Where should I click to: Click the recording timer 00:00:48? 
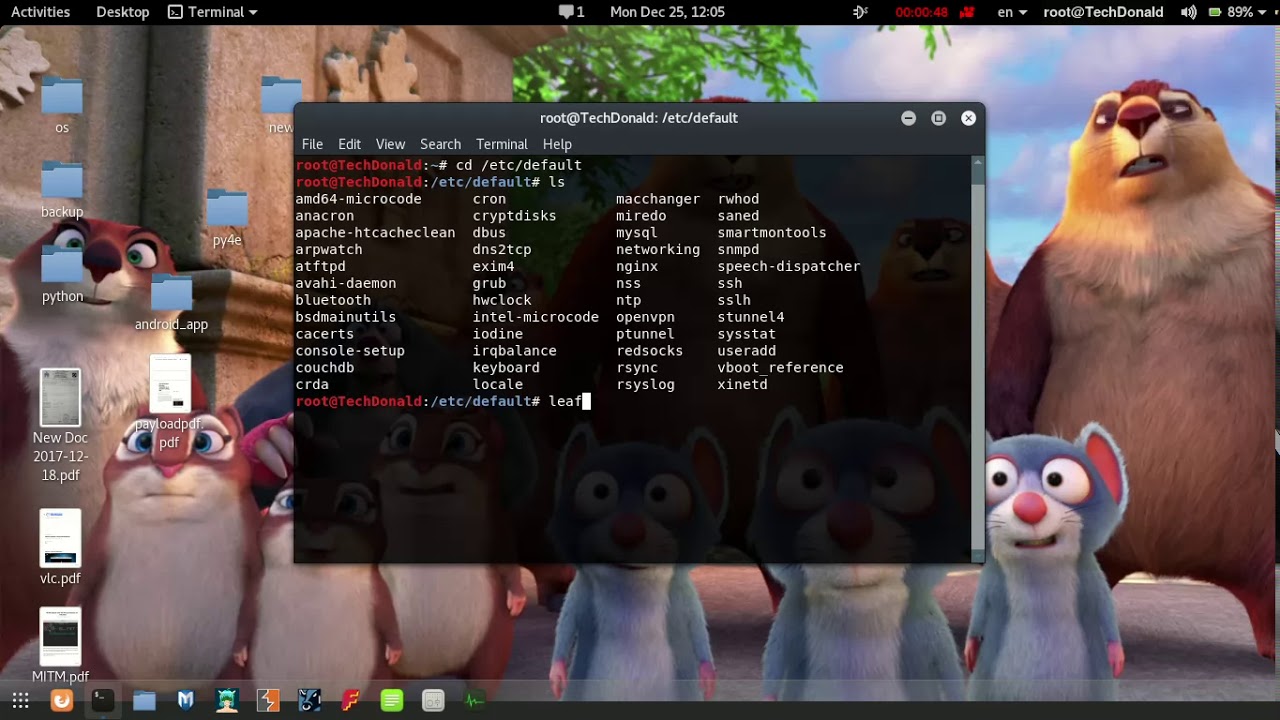(921, 13)
